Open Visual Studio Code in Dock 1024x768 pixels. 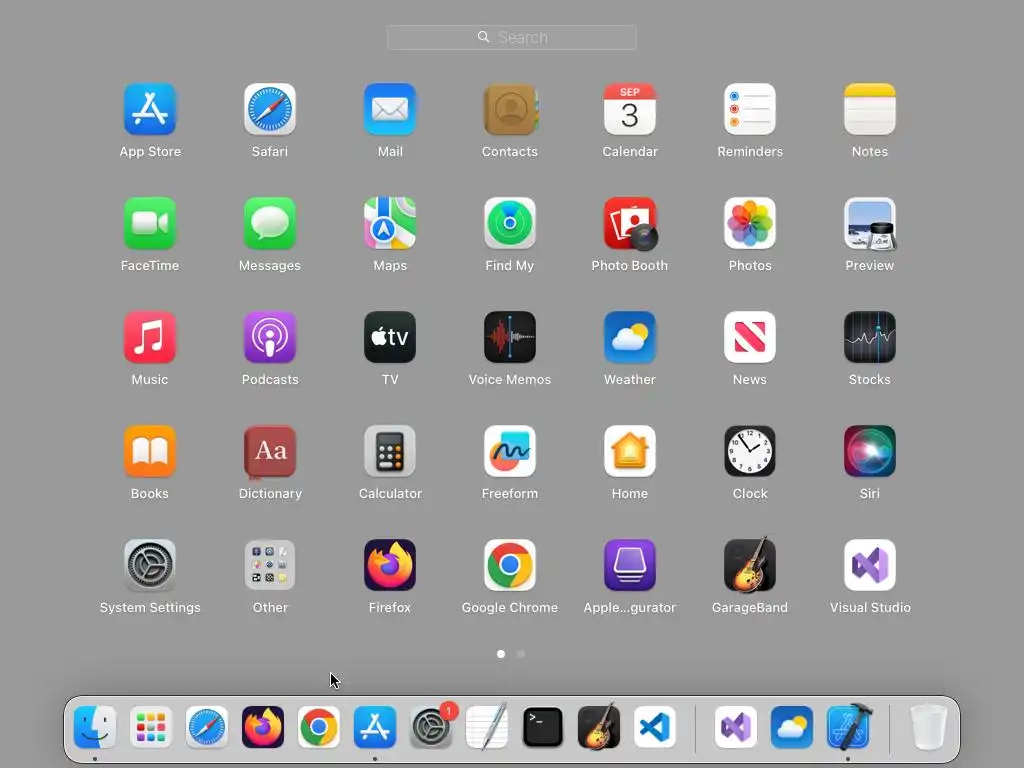[655, 727]
